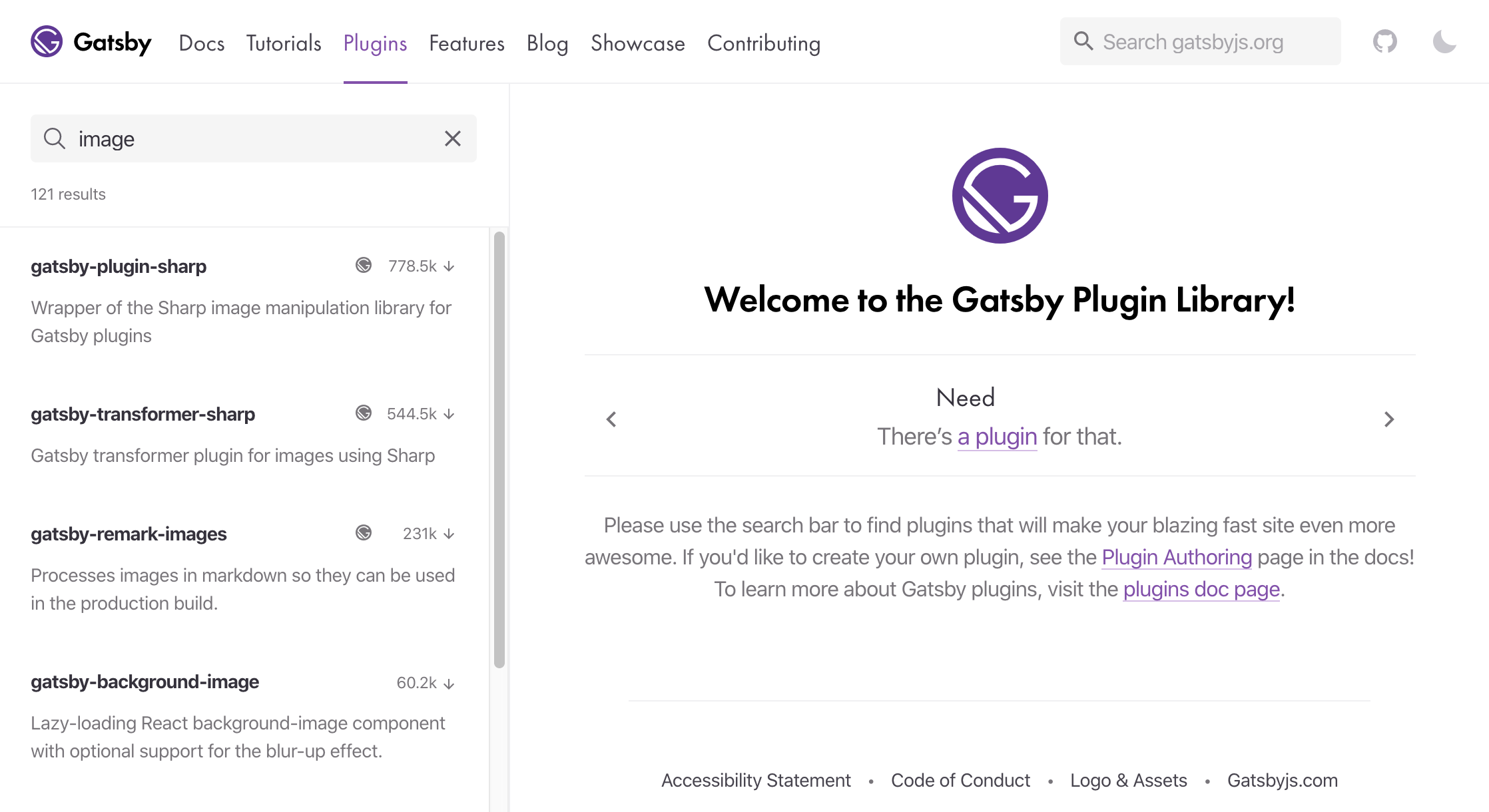Open the Accessibility Statement footer link
The width and height of the screenshot is (1489, 812).
coord(756,780)
